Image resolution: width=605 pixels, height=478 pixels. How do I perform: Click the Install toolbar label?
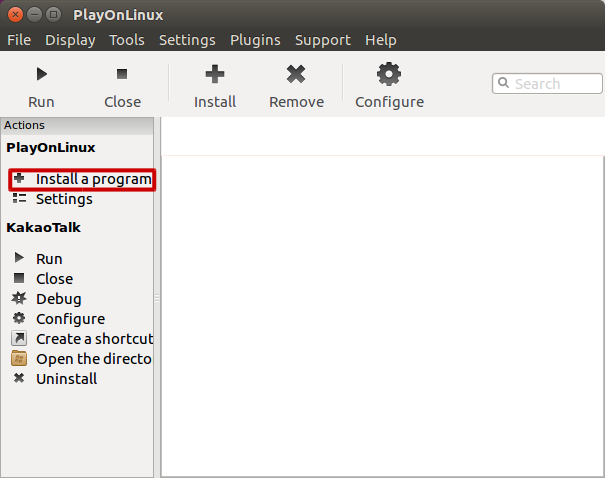[x=215, y=102]
